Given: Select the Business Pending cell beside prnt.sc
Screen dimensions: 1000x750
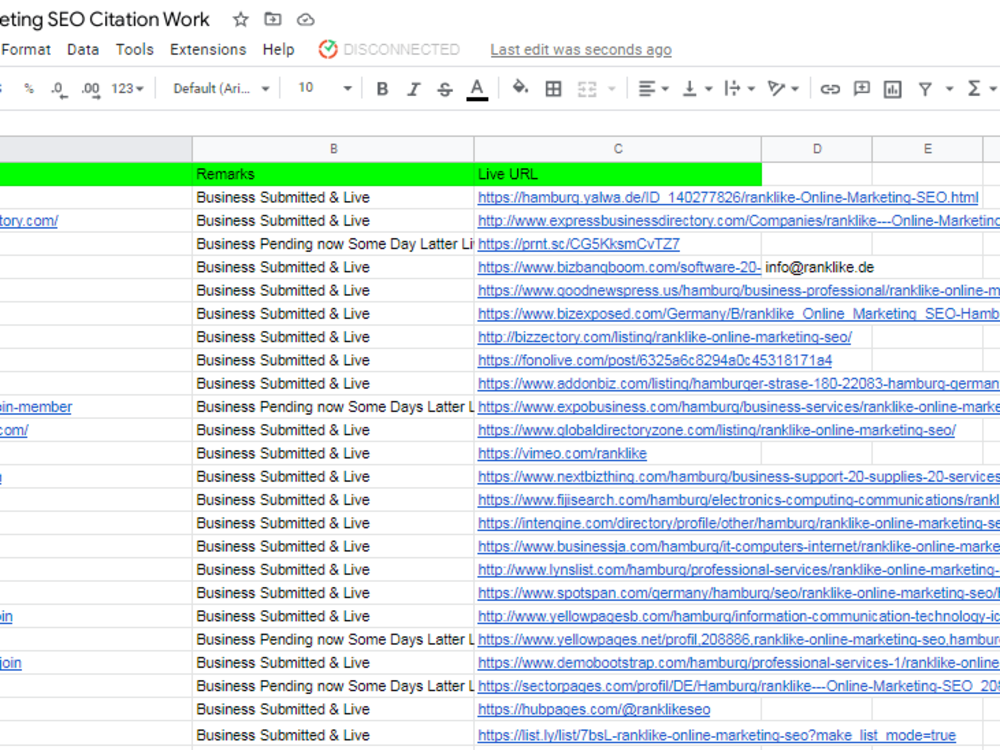Looking at the screenshot, I should click(x=333, y=244).
